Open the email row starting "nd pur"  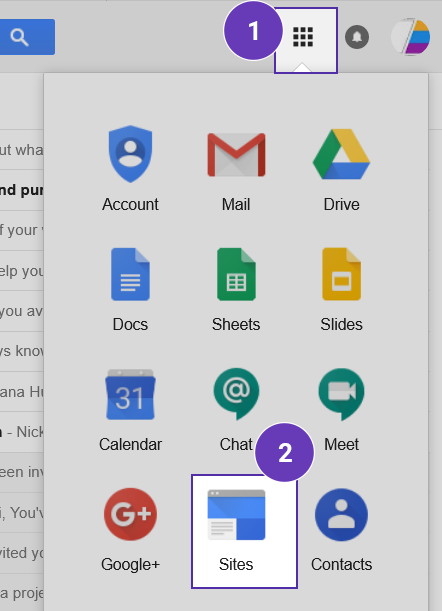pos(22,190)
